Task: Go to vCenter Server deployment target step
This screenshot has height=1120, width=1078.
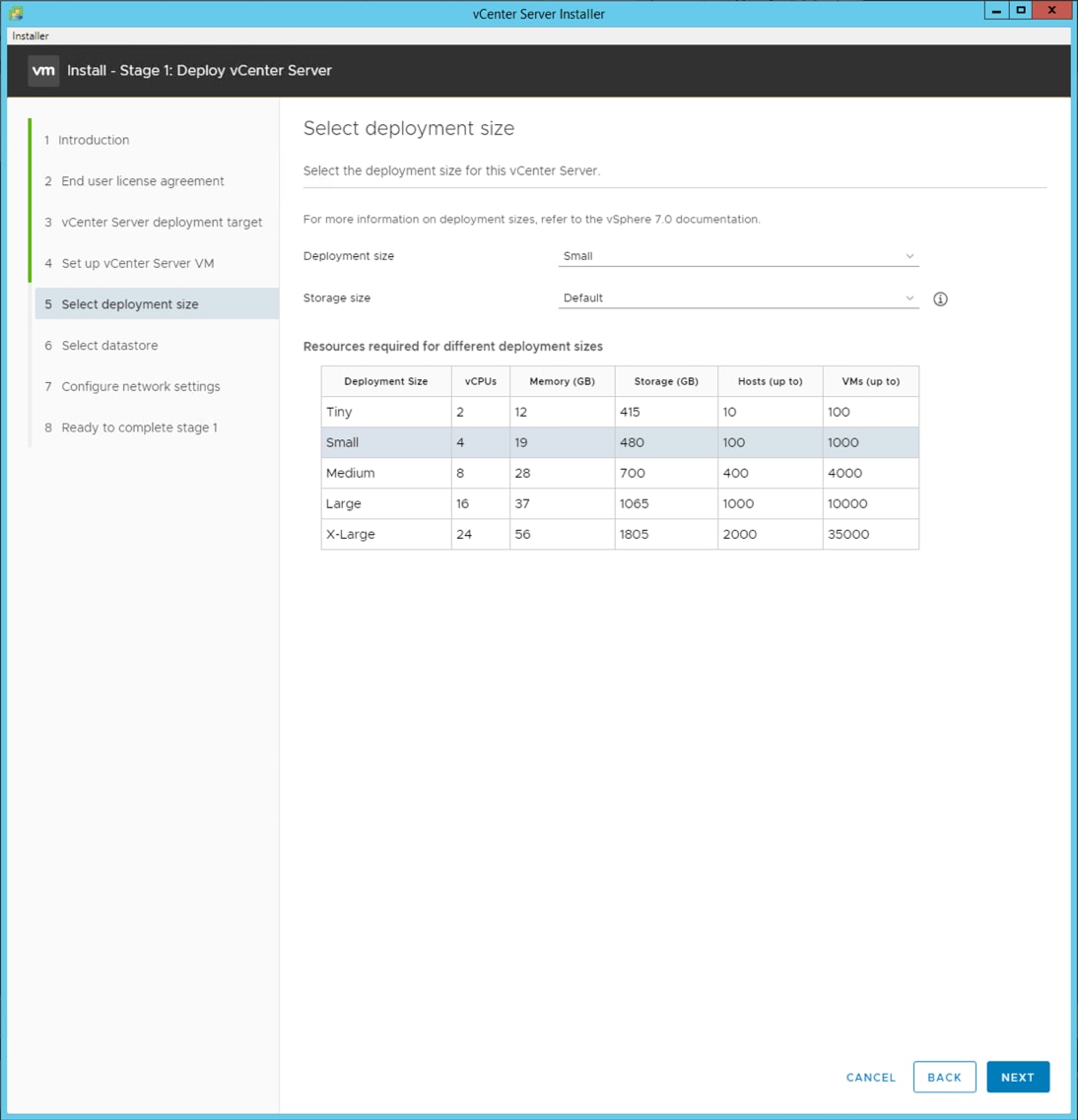Action: pos(153,223)
